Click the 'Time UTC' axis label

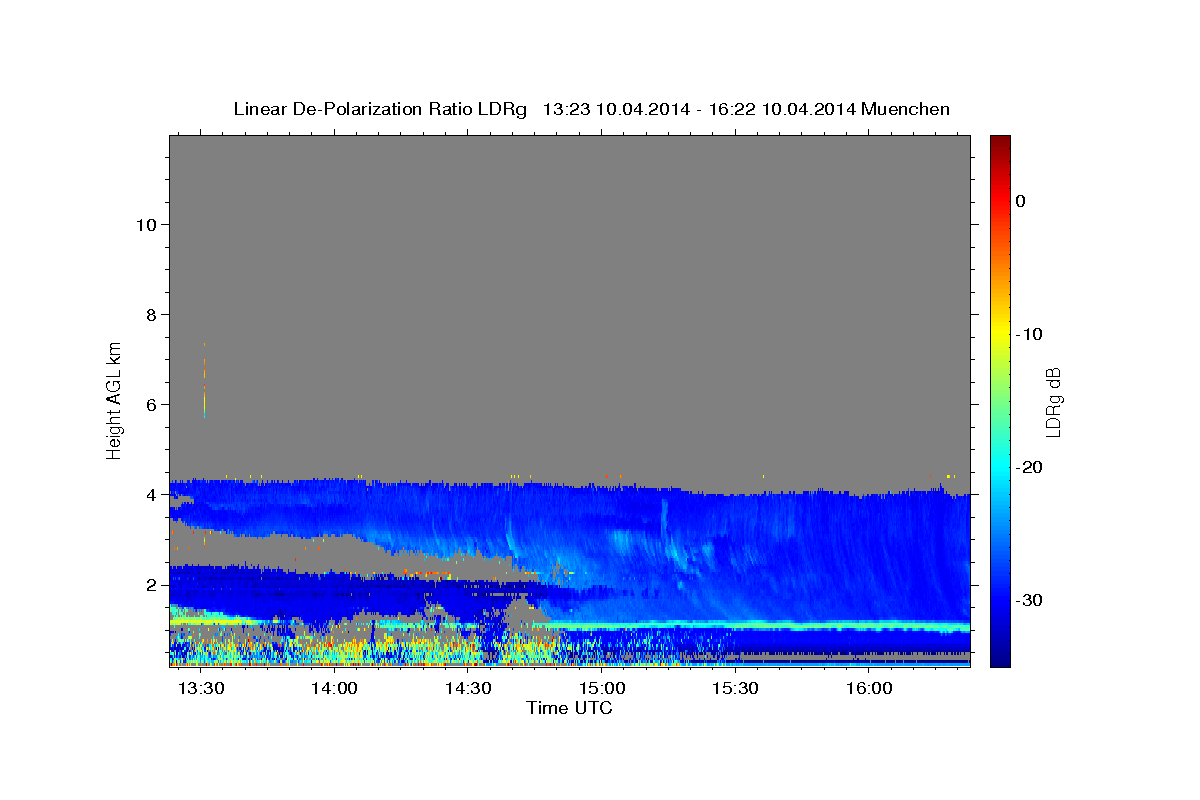[569, 708]
